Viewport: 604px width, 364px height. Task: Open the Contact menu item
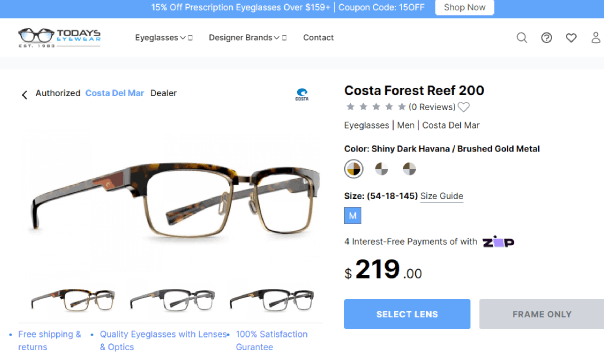[318, 38]
